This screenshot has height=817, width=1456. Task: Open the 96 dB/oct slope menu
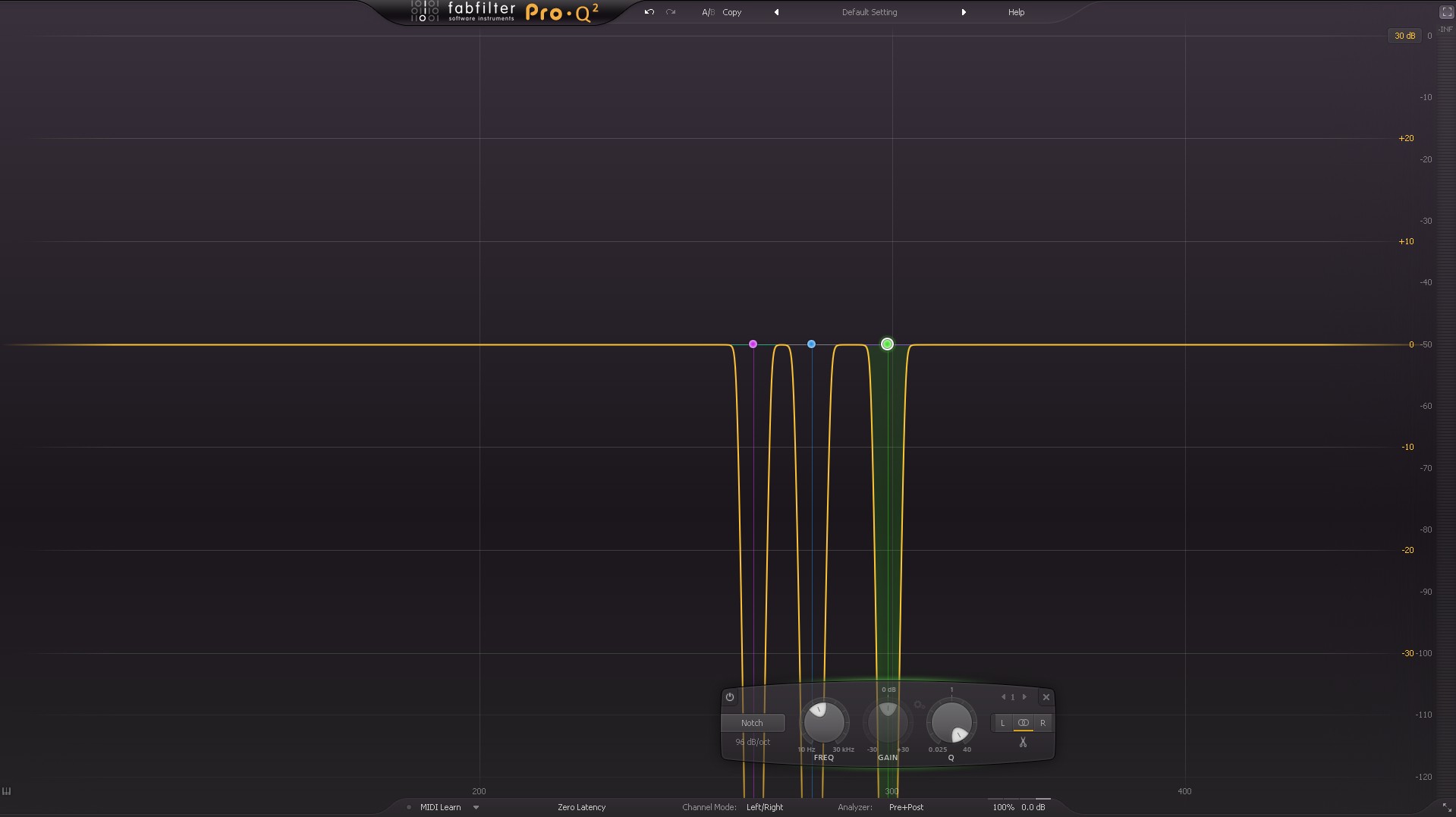coord(752,742)
